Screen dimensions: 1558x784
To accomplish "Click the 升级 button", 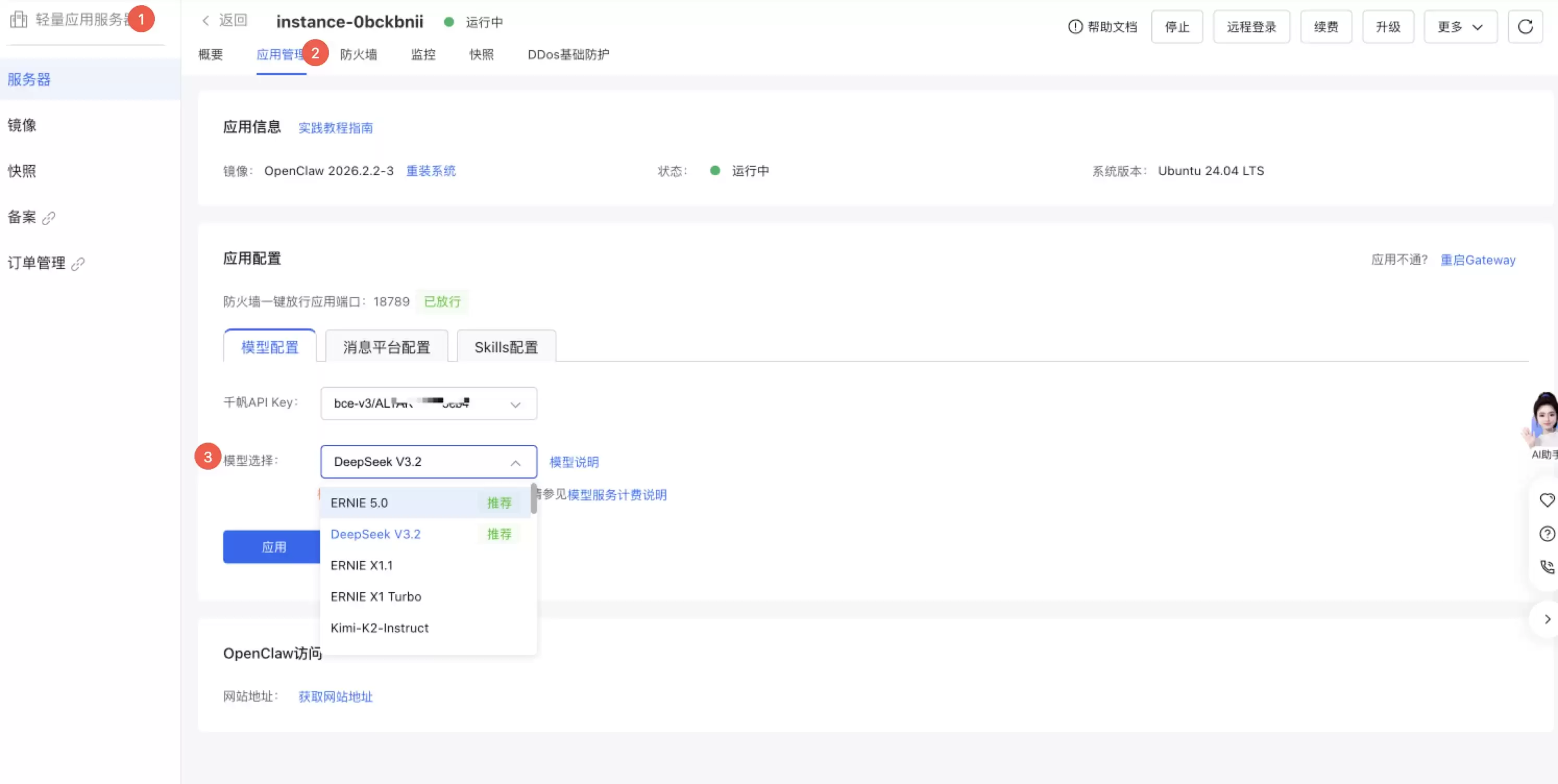I will (x=1388, y=27).
